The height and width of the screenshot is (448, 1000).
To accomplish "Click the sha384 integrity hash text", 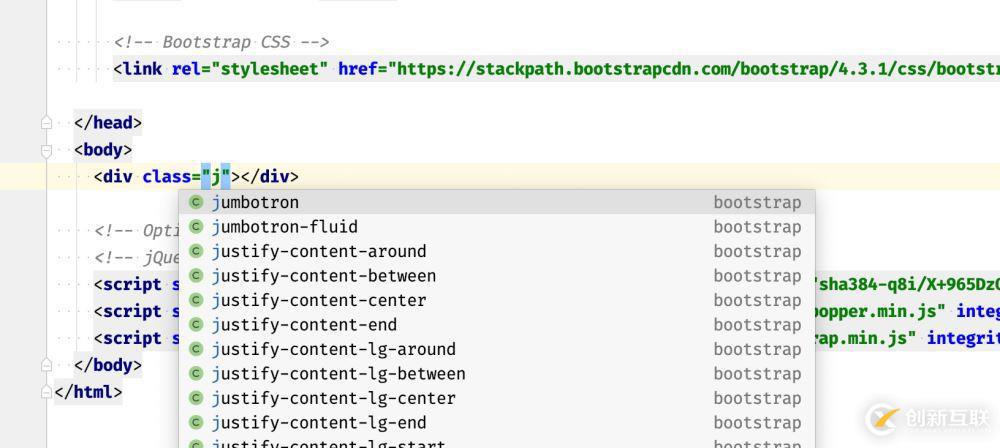I will (908, 285).
